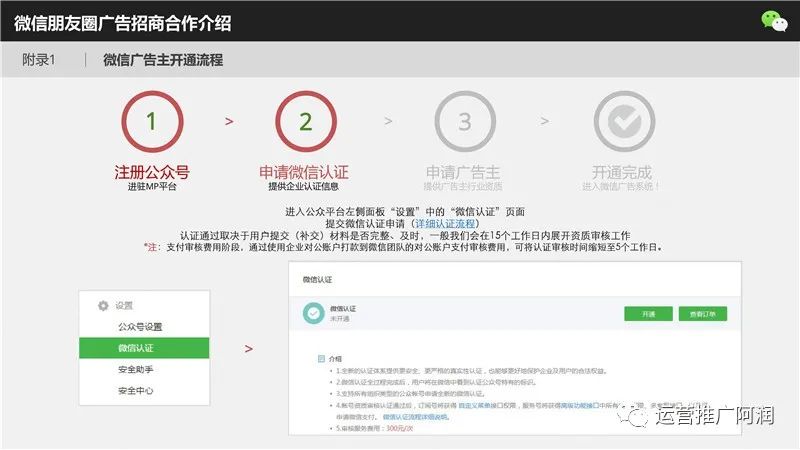Open the 详细认证流程 link

445,223
